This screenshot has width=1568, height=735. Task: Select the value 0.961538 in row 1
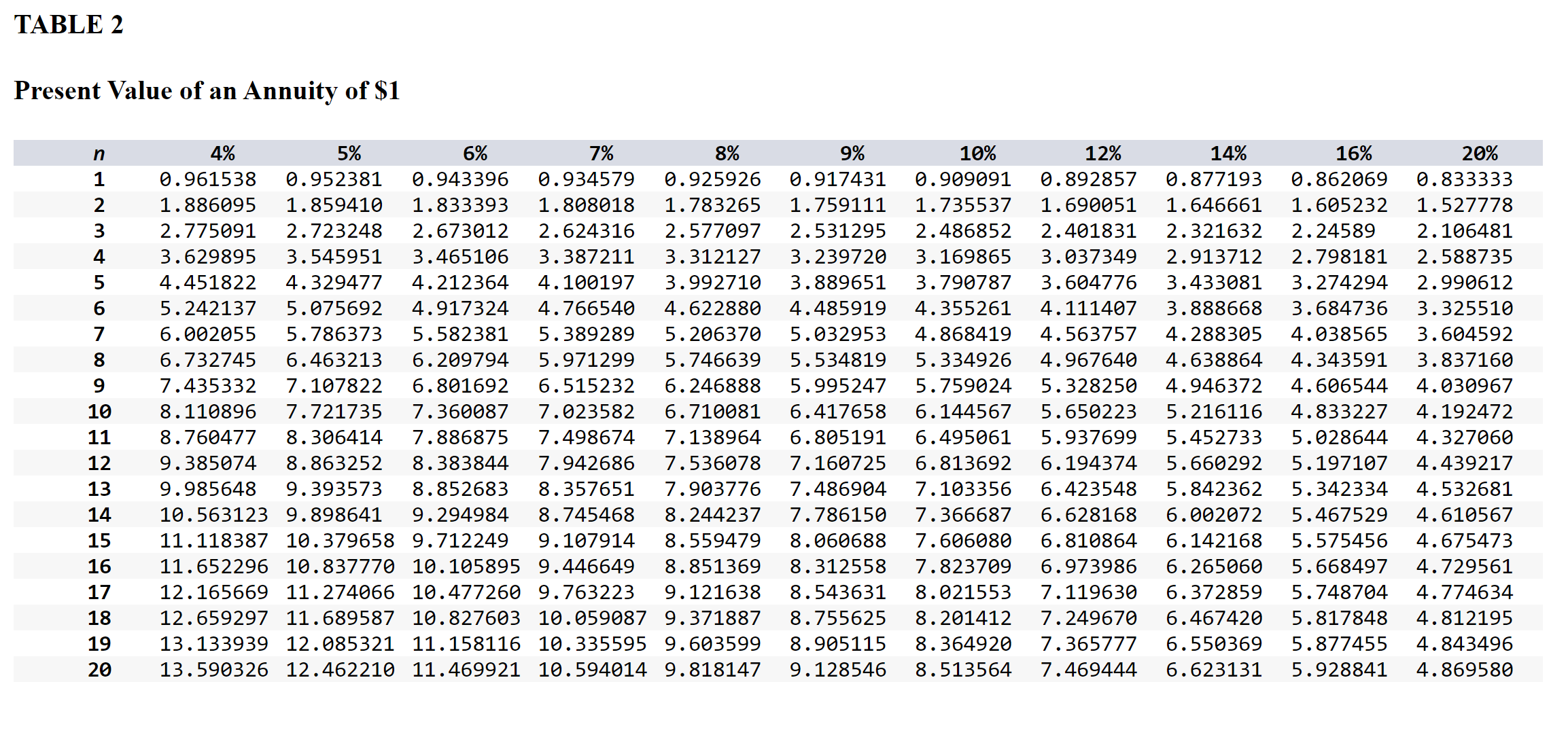[x=207, y=179]
